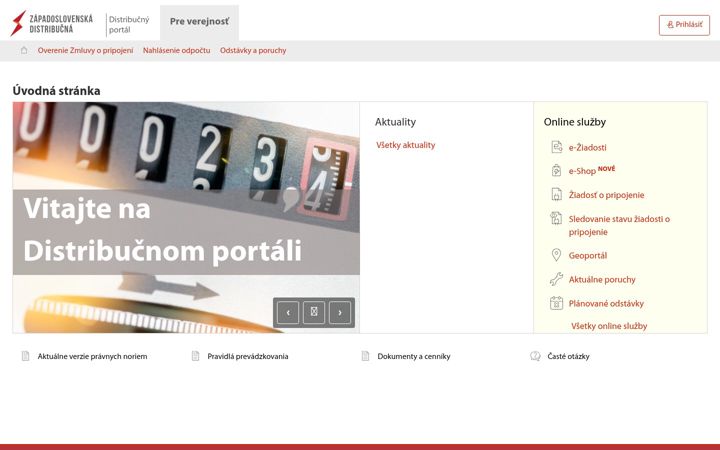The image size is (720, 450).
Task: Open the e-Shop link
Action: [x=582, y=171]
